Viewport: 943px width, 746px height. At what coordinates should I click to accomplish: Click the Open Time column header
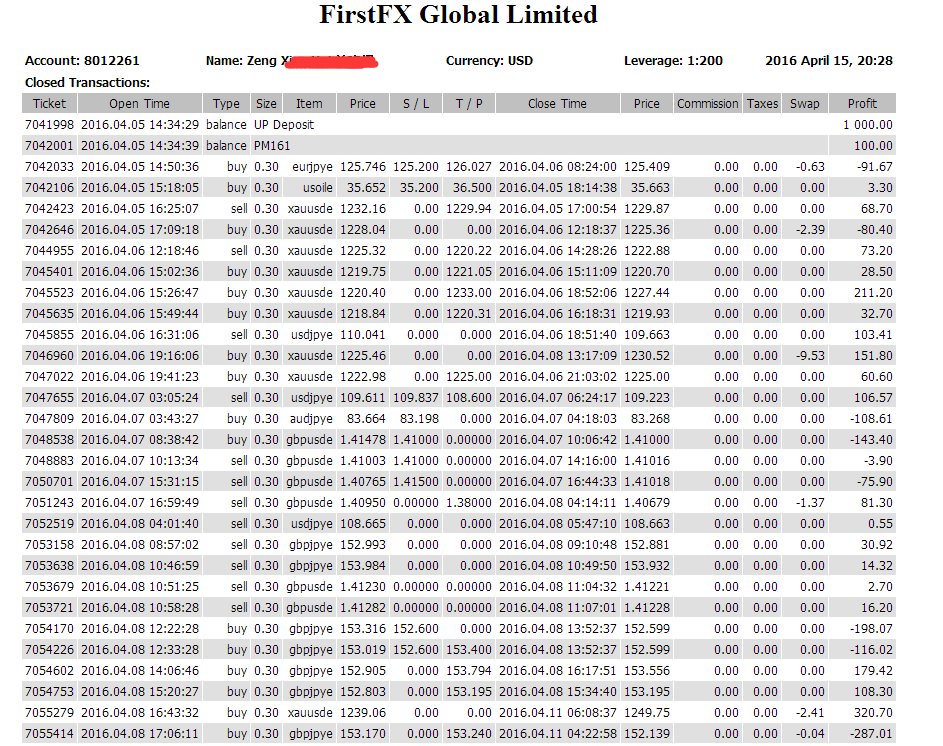pyautogui.click(x=140, y=103)
